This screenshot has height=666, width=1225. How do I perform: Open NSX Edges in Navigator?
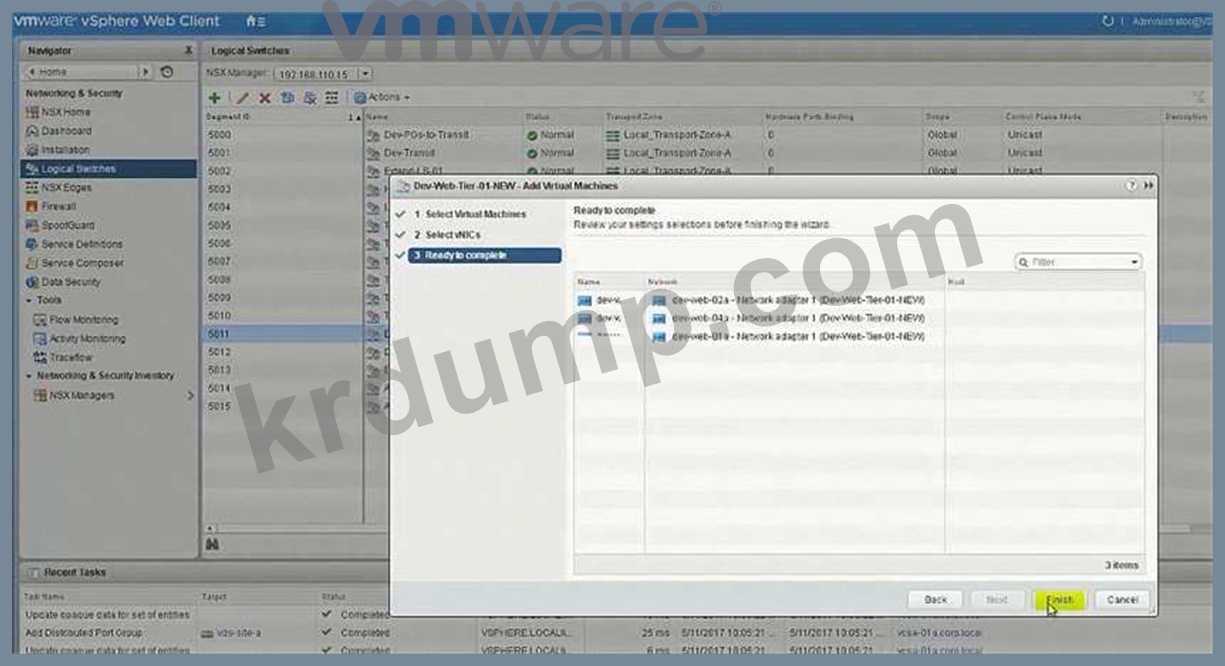[x=65, y=188]
